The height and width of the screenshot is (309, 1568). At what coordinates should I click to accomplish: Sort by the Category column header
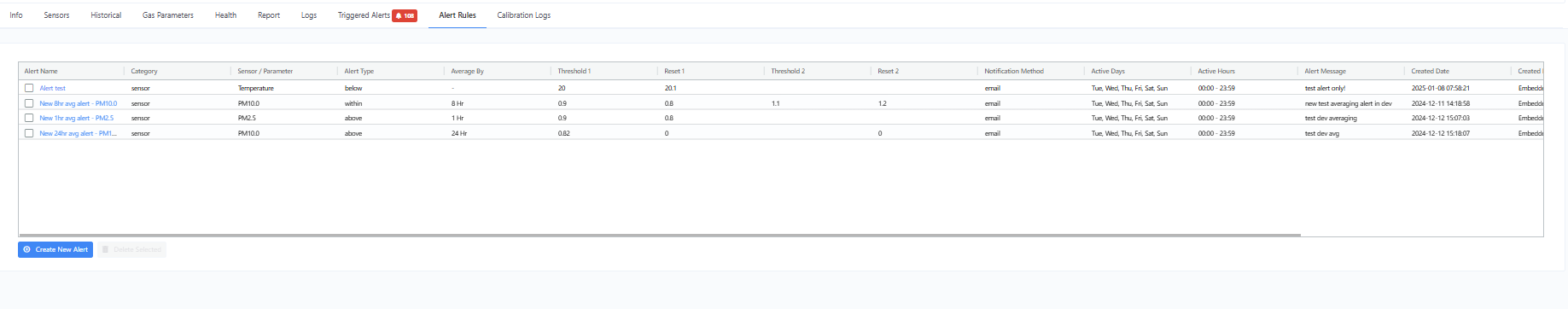coord(144,71)
